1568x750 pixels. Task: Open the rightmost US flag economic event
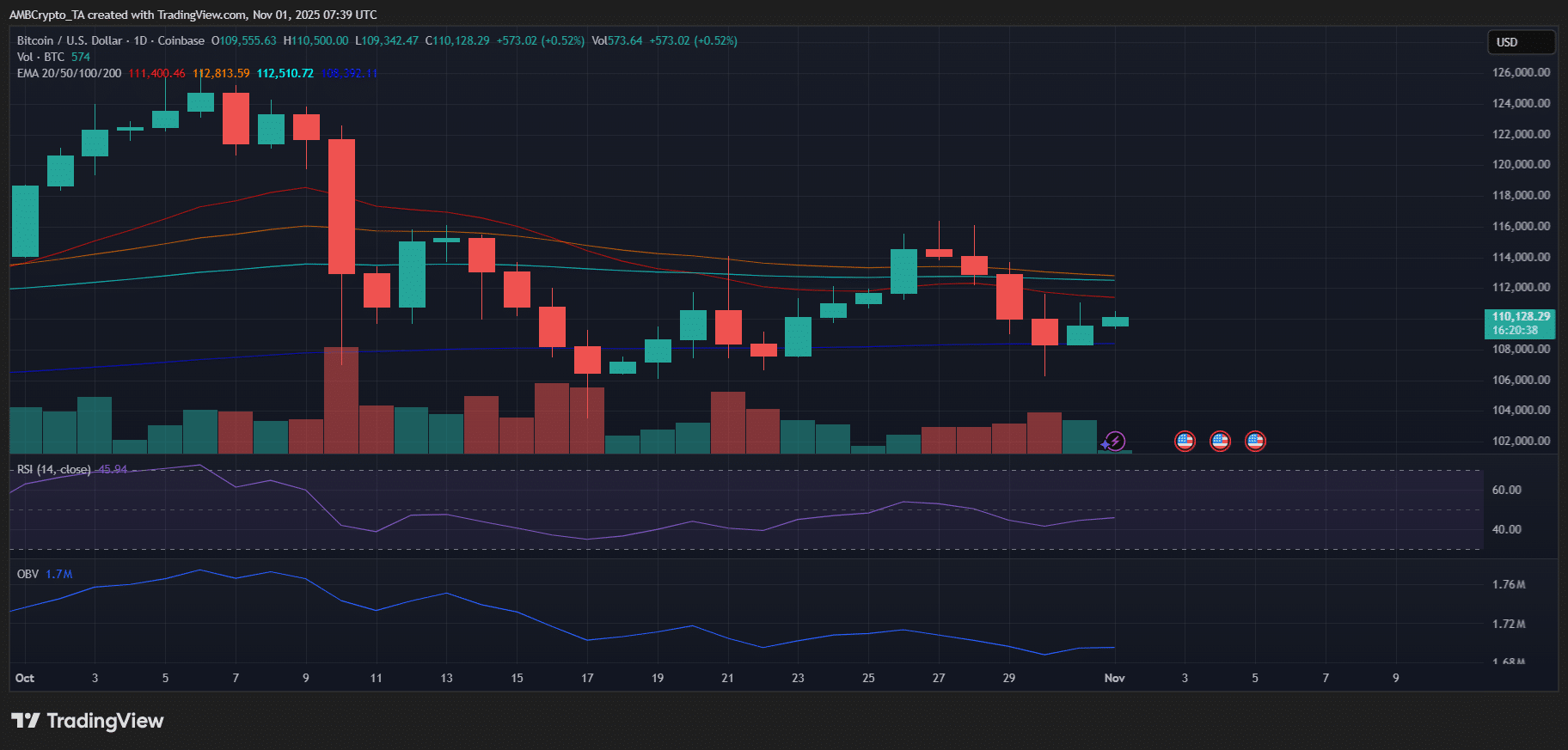1255,442
